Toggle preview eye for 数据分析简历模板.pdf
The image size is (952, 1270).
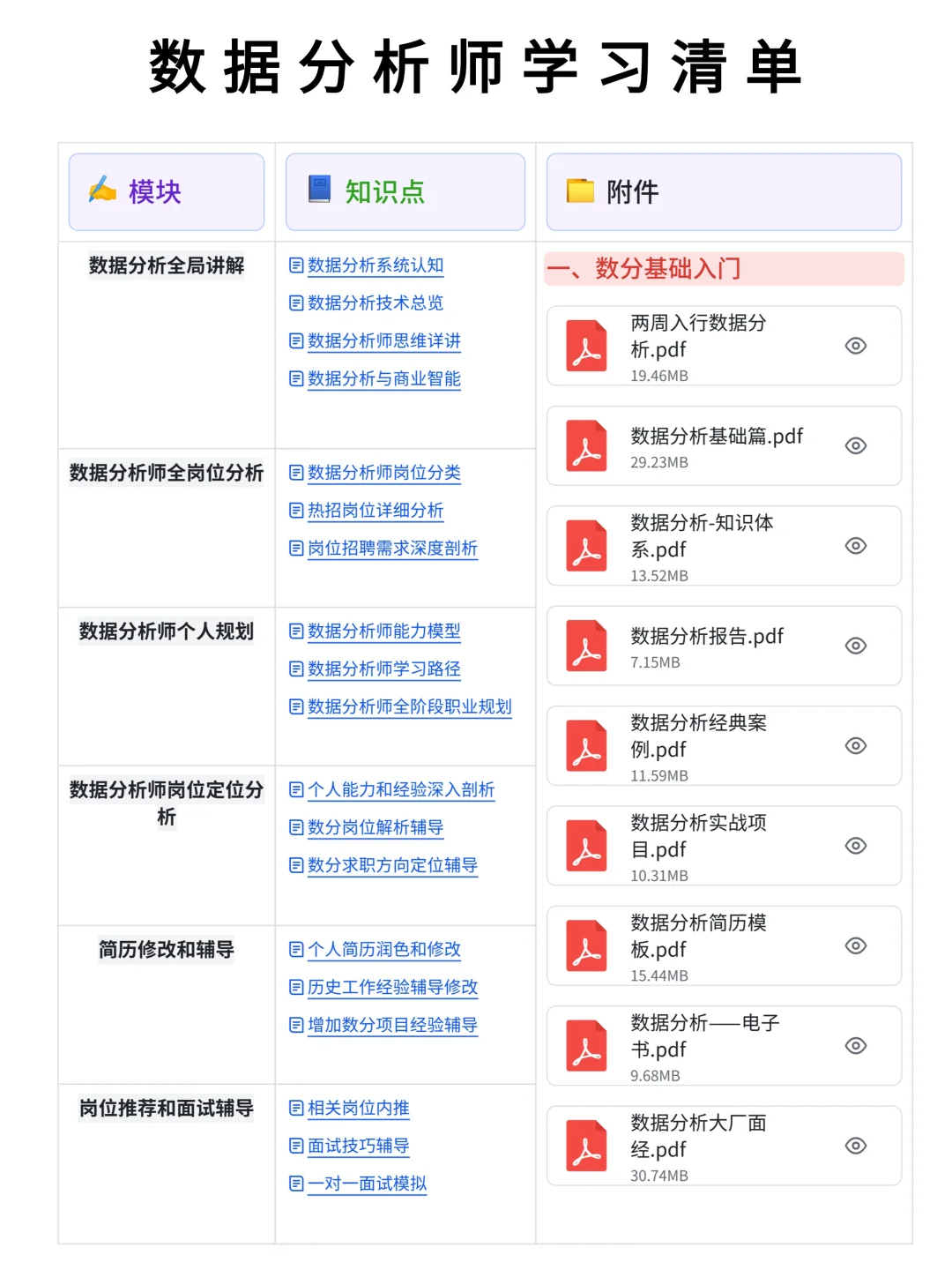[856, 946]
